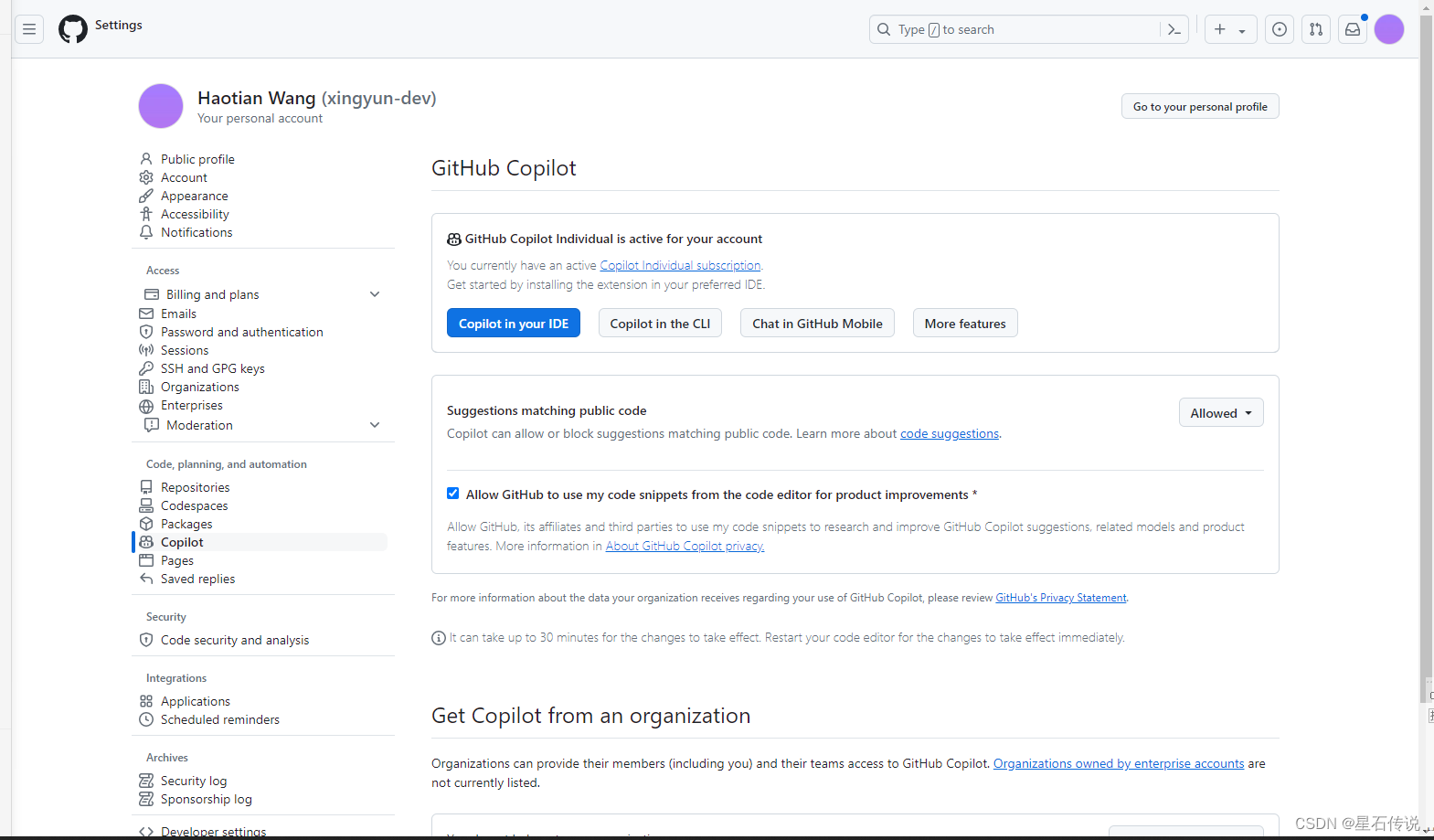1434x840 pixels.
Task: Uncheck allow GitHub to use code snippets
Action: (452, 494)
